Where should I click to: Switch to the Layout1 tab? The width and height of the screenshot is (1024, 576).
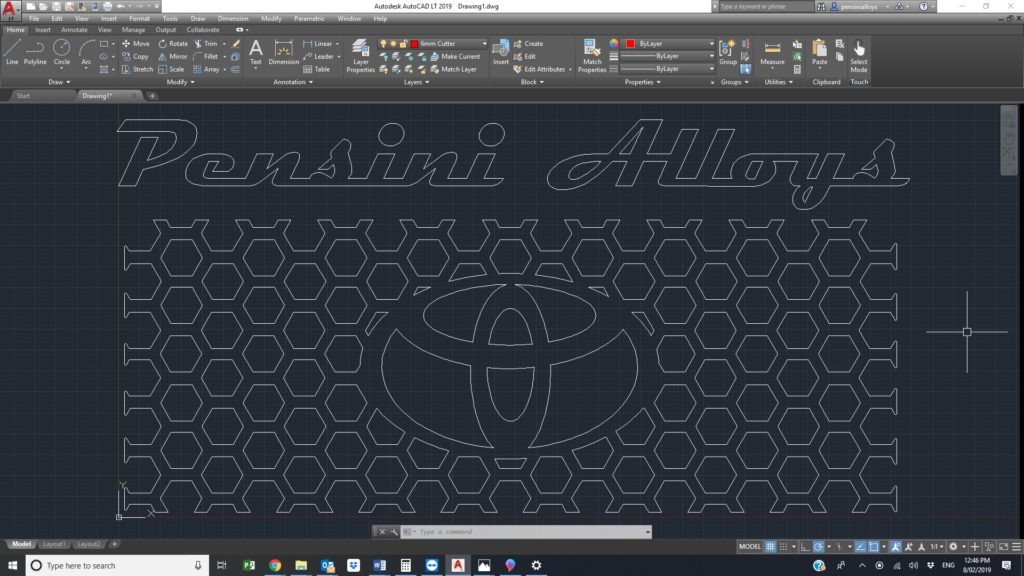[54, 544]
